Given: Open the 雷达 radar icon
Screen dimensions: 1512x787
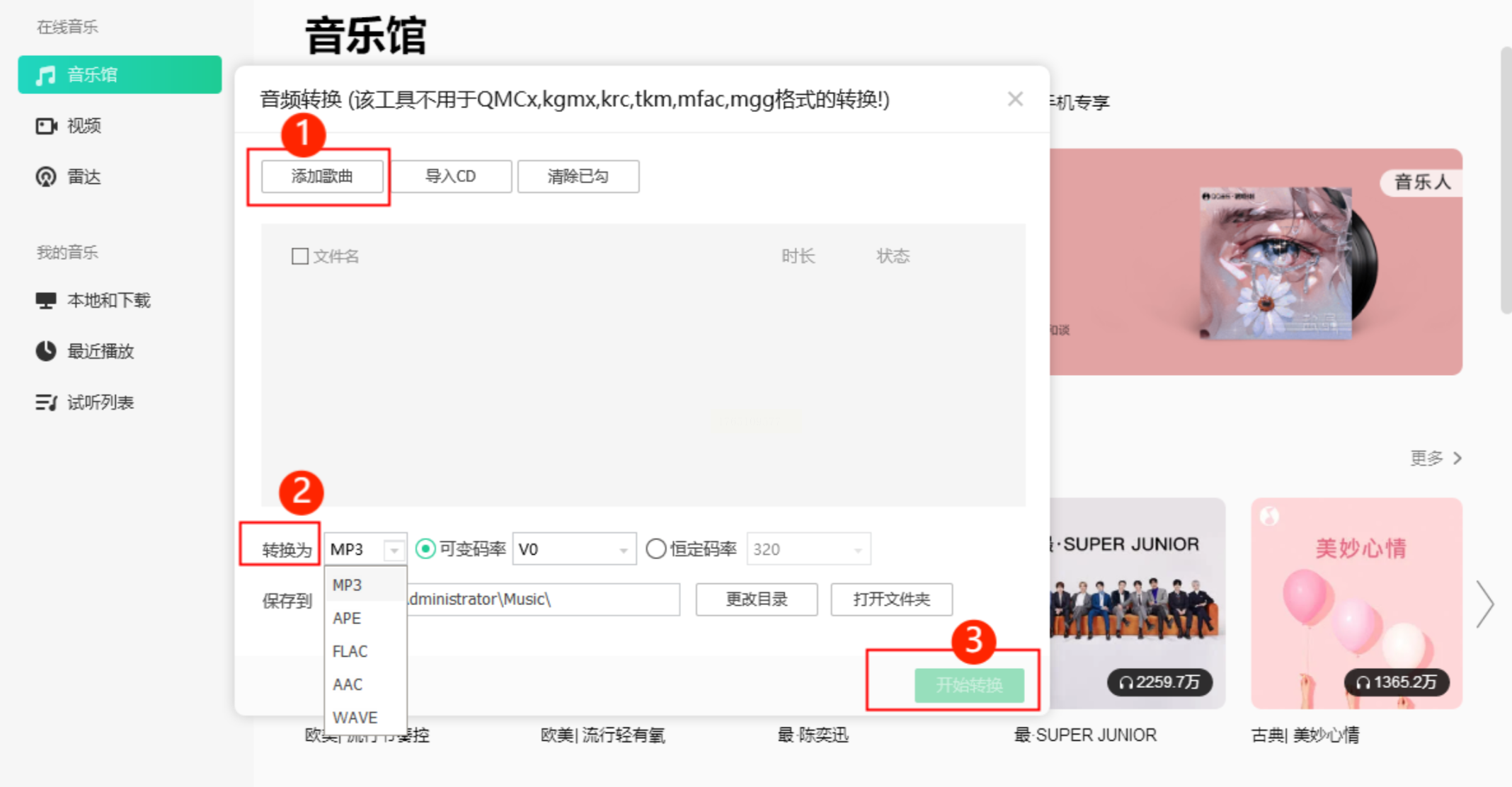Looking at the screenshot, I should click(x=46, y=177).
